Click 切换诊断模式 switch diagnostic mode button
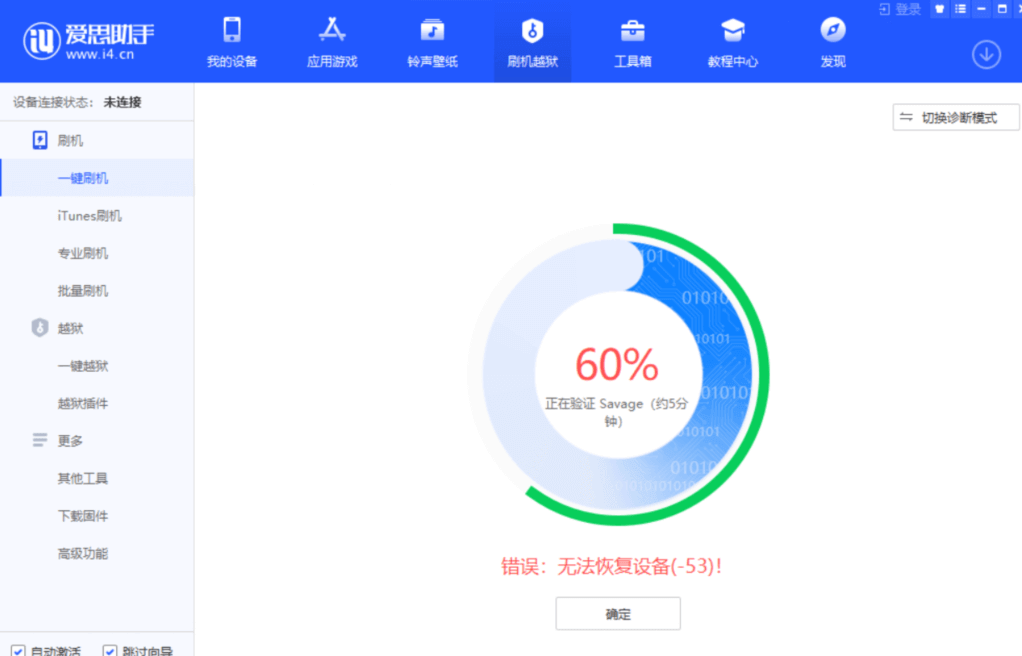 (x=955, y=118)
